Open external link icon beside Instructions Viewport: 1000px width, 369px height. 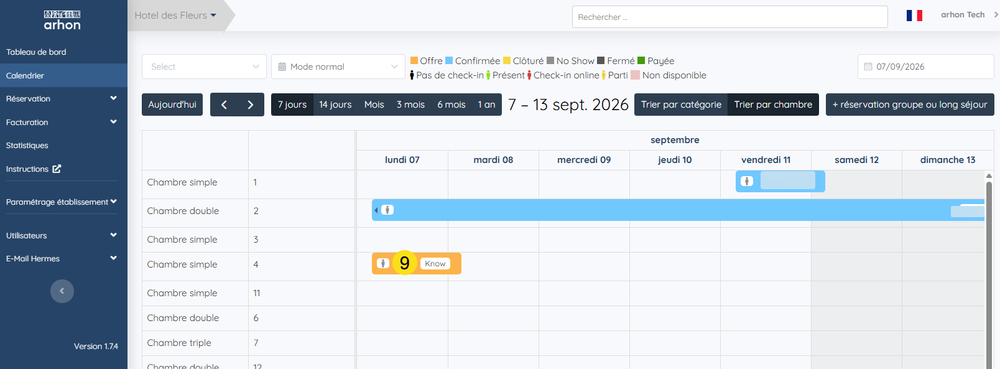(57, 169)
